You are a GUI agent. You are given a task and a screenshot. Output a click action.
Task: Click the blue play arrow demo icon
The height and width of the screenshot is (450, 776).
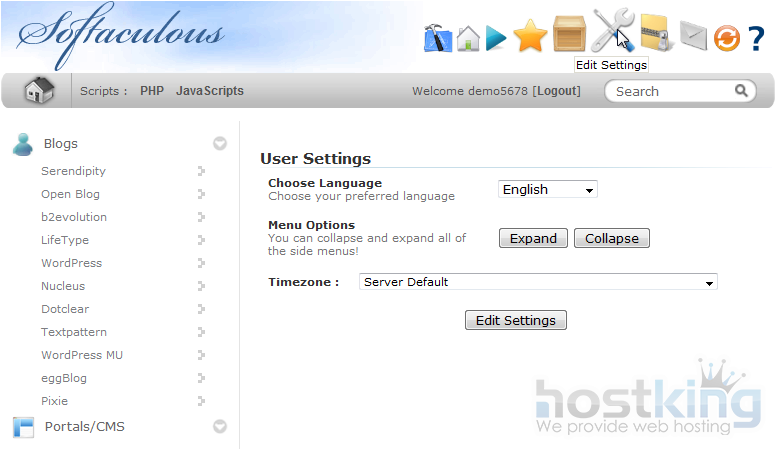(496, 38)
